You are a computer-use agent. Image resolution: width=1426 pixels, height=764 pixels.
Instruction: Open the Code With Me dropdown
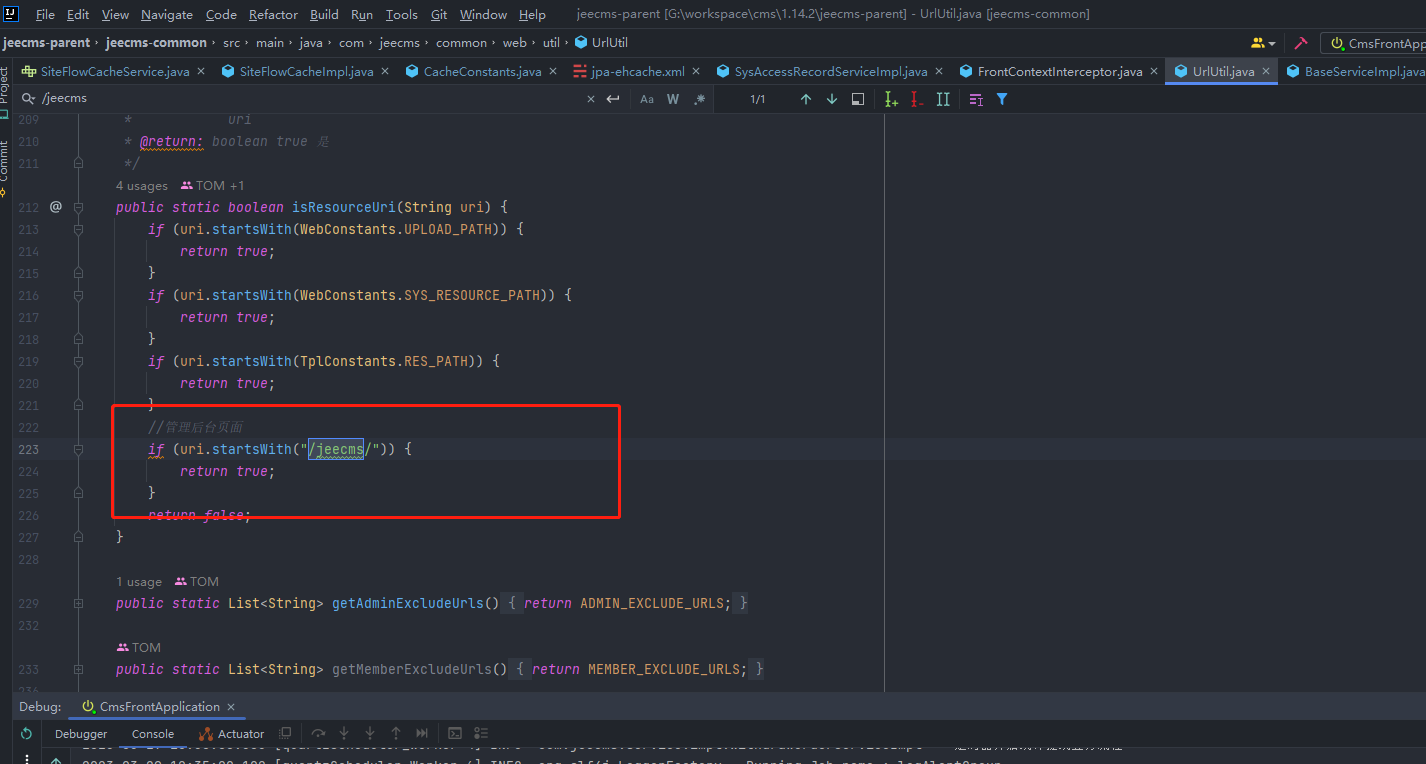click(1263, 43)
